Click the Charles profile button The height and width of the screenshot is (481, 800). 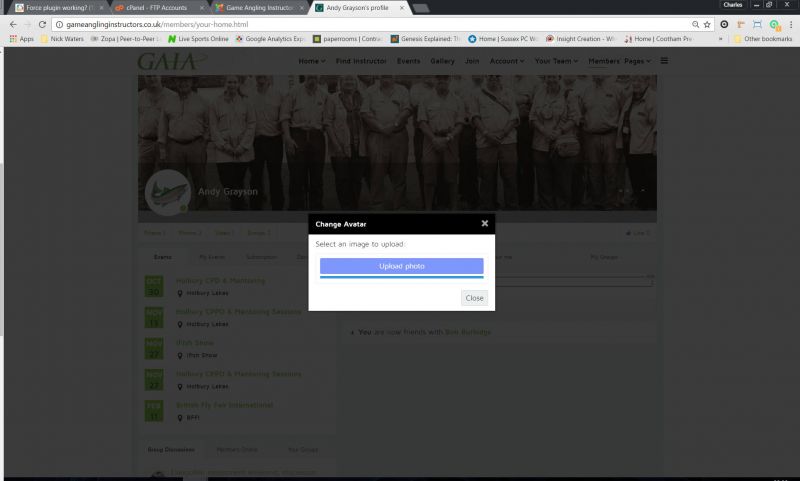coord(733,5)
